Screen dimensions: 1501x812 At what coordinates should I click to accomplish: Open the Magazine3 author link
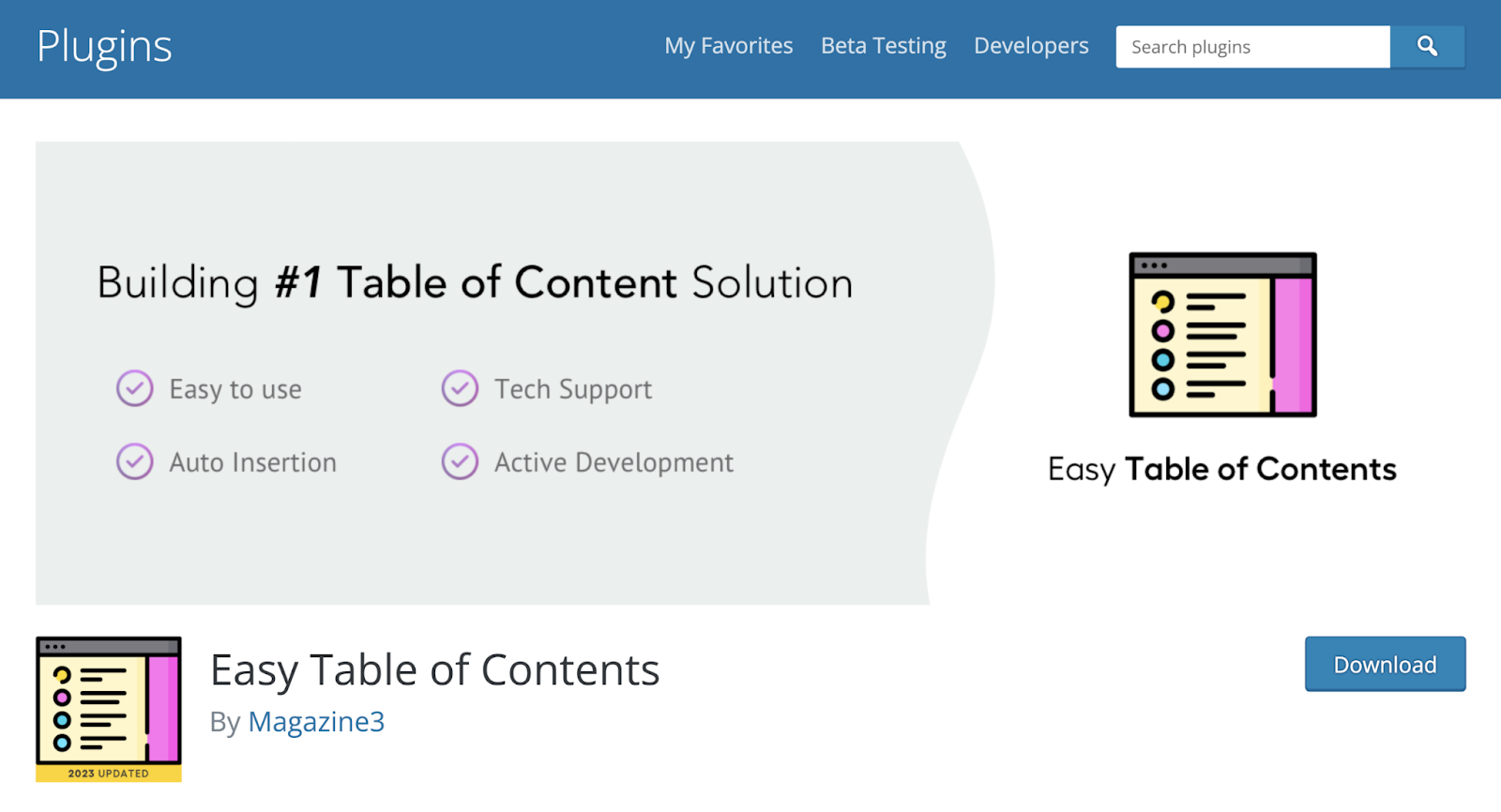click(x=316, y=722)
